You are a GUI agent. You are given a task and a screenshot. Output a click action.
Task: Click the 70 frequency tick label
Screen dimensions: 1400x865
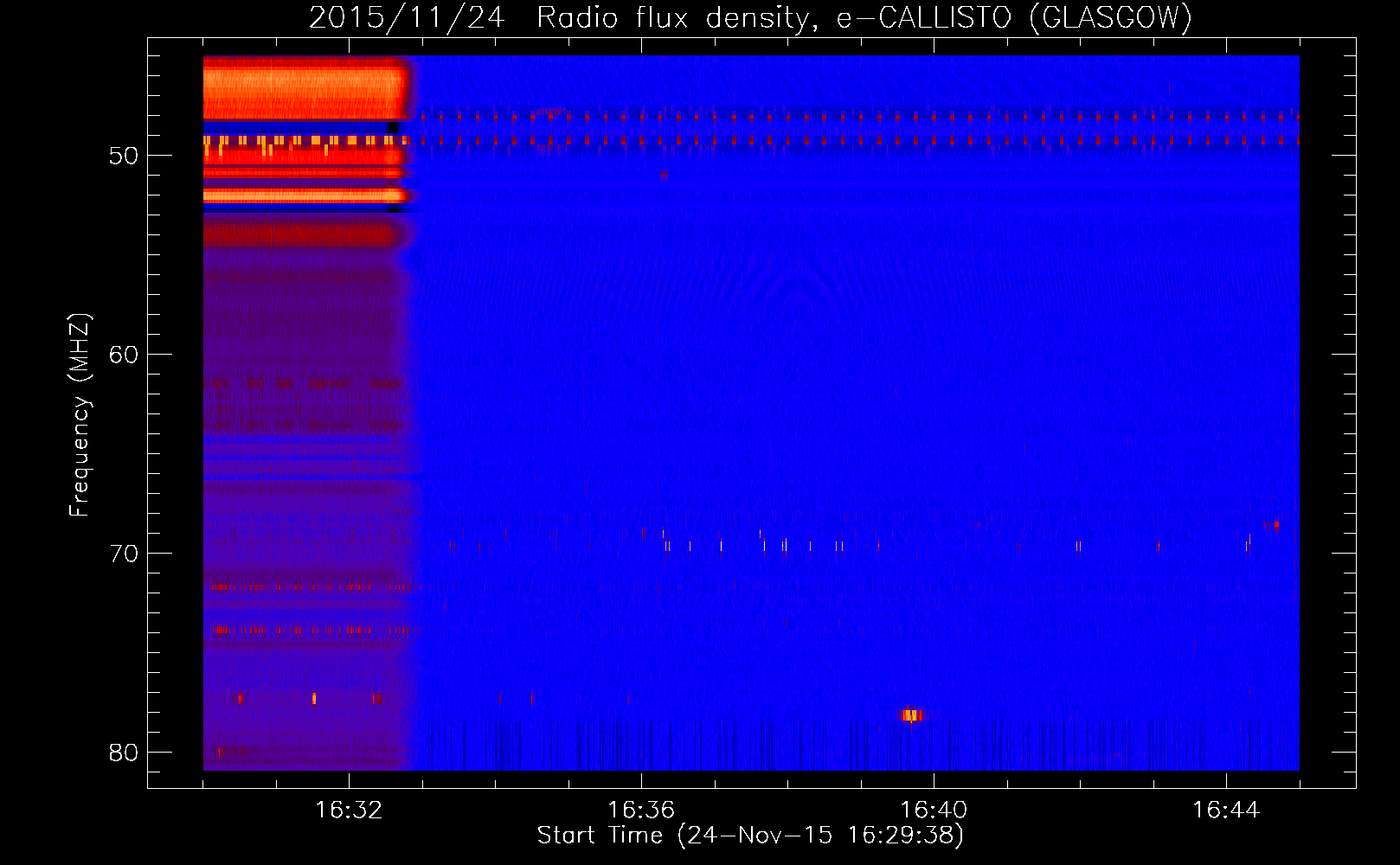[124, 554]
